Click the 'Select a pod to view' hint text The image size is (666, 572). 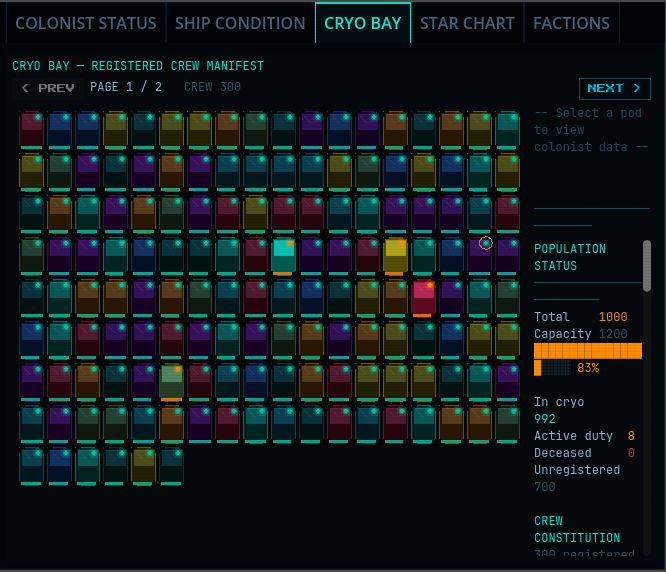591,130
